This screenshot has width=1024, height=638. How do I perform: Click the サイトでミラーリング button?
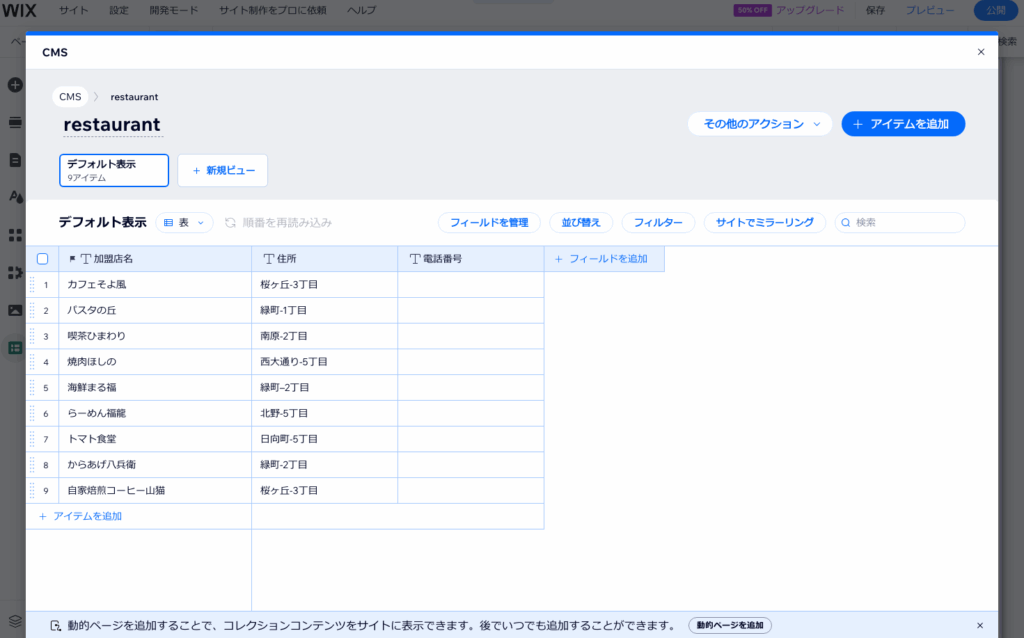(765, 222)
